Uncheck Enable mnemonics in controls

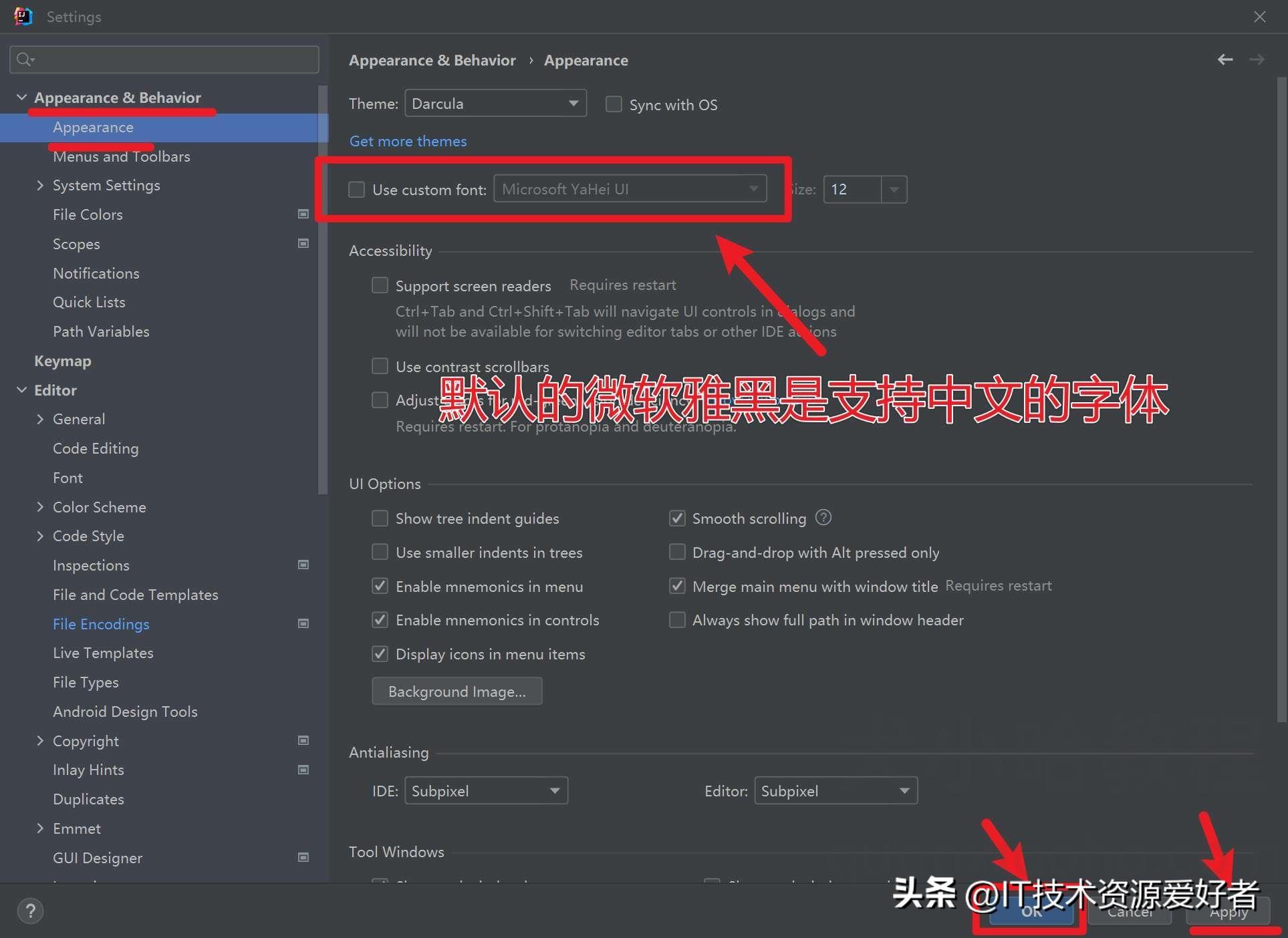(380, 619)
